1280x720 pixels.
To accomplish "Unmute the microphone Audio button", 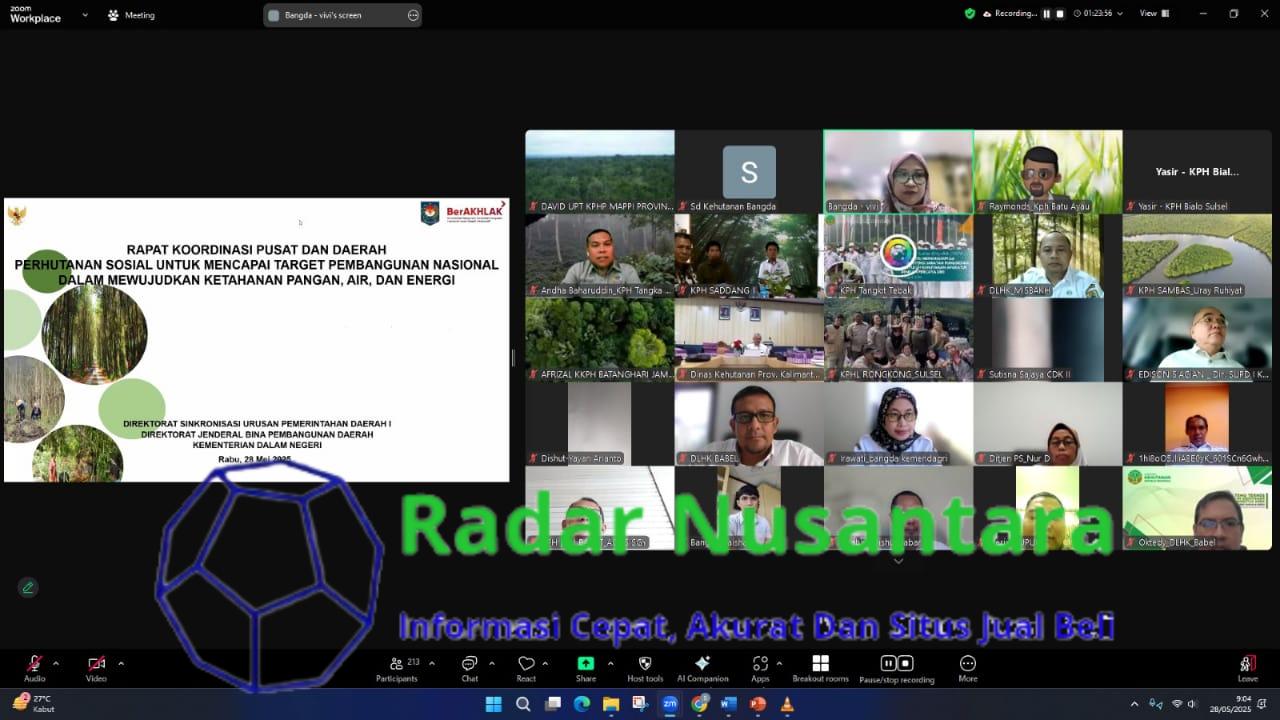I will 34,666.
